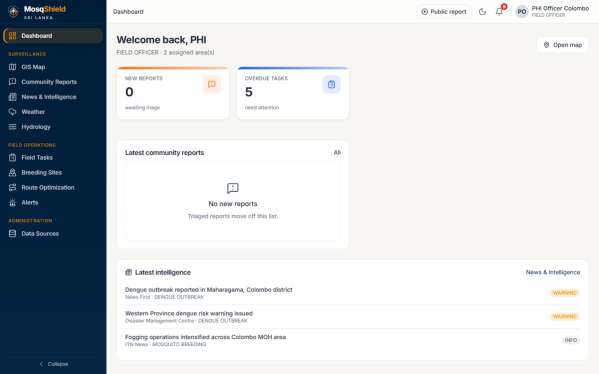This screenshot has width=599, height=374.
Task: Toggle dark mode moon icon
Action: pos(482,12)
